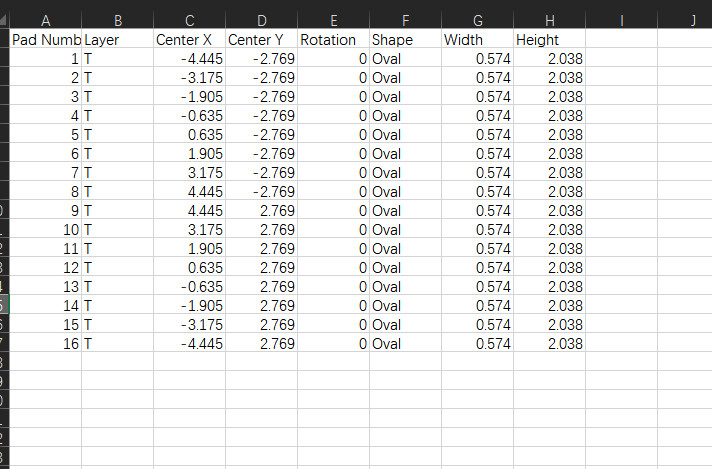This screenshot has width=712, height=469.
Task: Select the 'Height' header cell
Action: (x=549, y=40)
